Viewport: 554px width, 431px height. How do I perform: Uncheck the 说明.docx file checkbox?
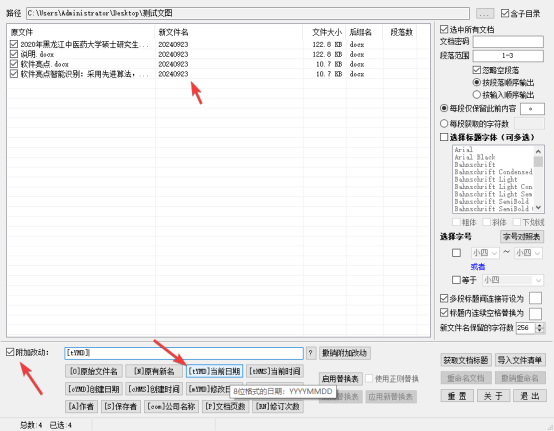point(14,54)
